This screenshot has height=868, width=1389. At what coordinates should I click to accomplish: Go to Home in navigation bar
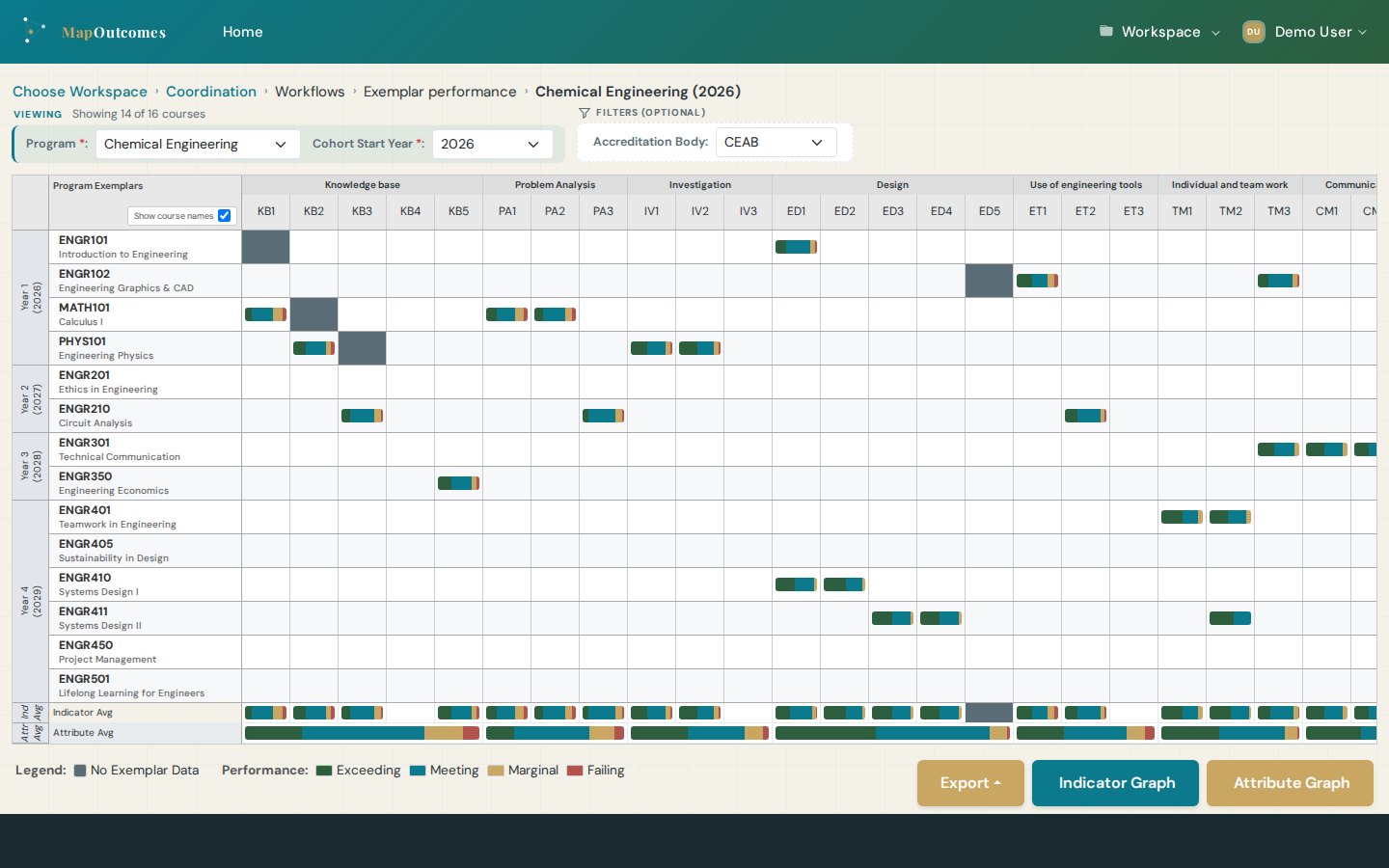pyautogui.click(x=243, y=32)
